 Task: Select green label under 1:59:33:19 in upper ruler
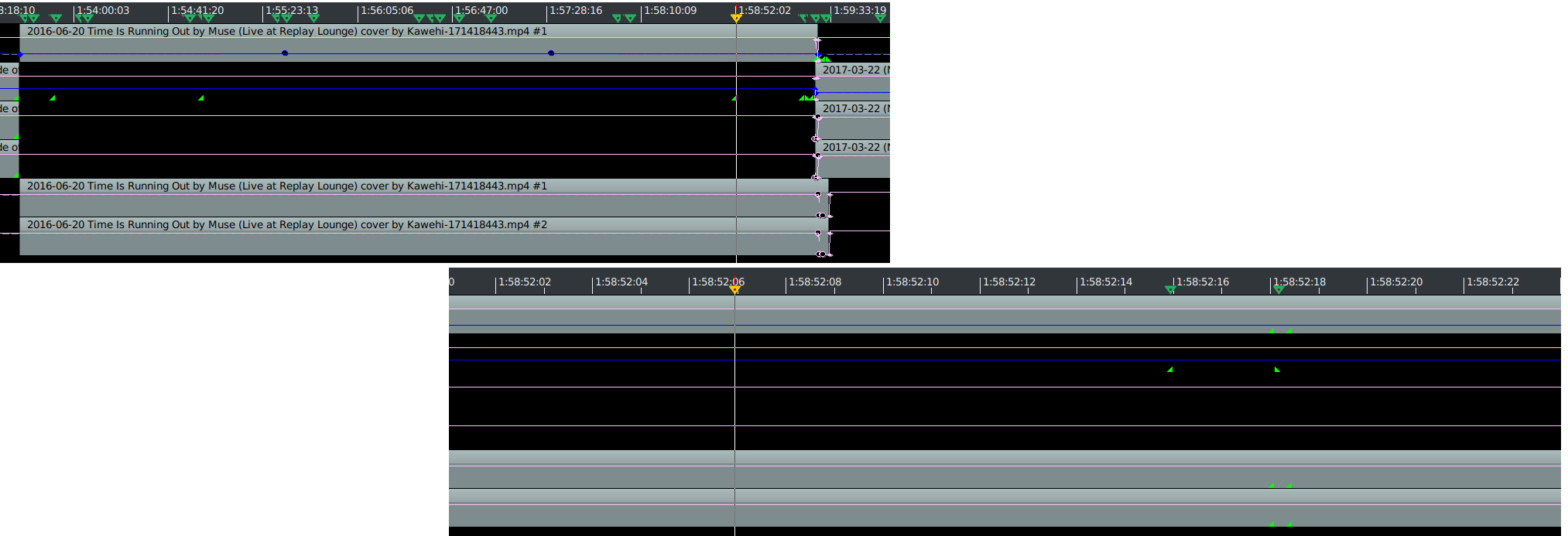click(x=880, y=18)
